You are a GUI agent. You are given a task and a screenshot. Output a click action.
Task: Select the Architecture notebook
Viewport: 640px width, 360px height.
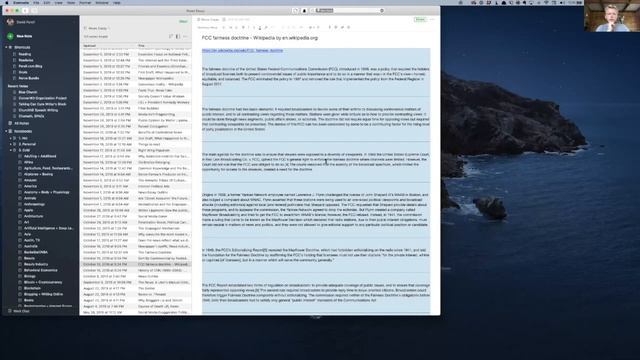click(x=33, y=216)
